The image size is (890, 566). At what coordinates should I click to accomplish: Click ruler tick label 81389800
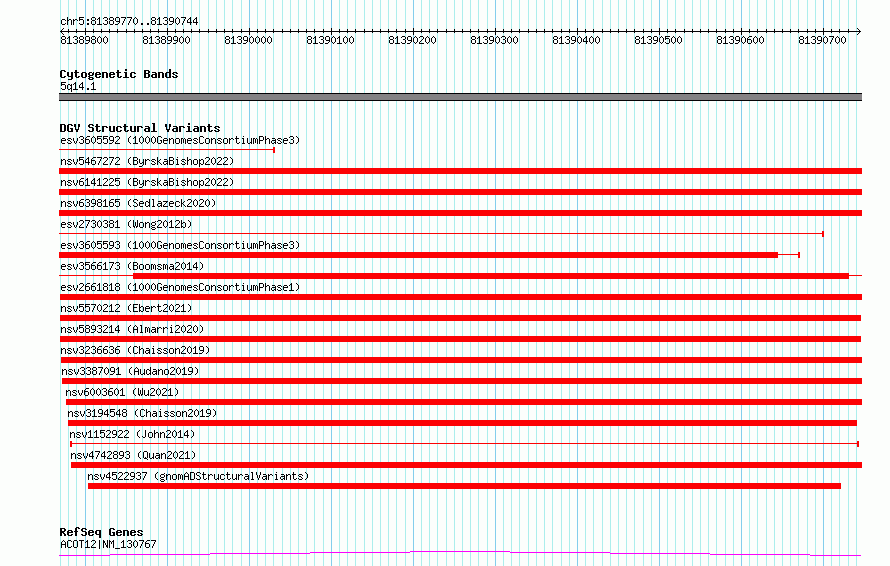85,40
